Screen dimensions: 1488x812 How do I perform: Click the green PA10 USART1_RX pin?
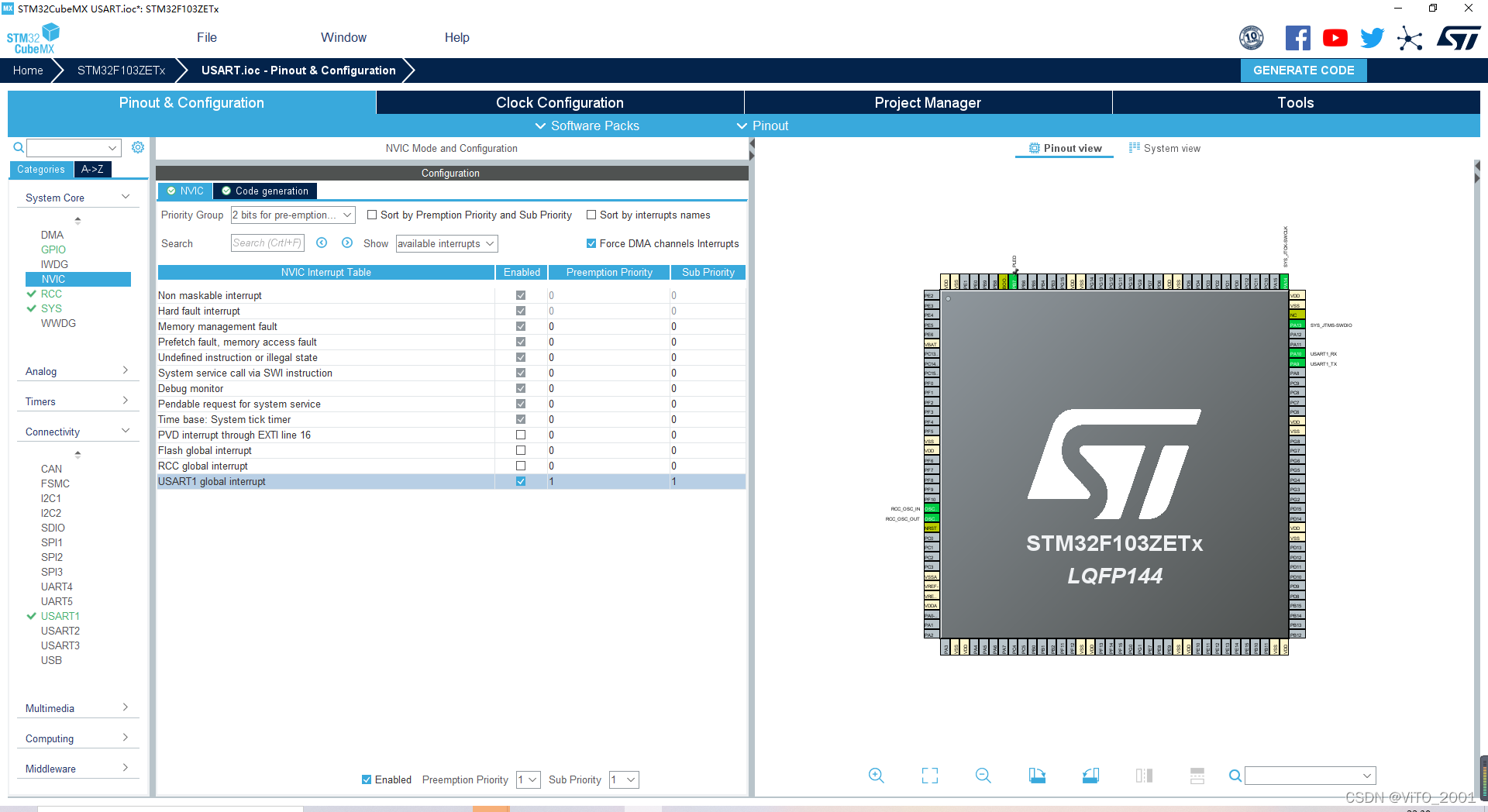(x=1297, y=354)
